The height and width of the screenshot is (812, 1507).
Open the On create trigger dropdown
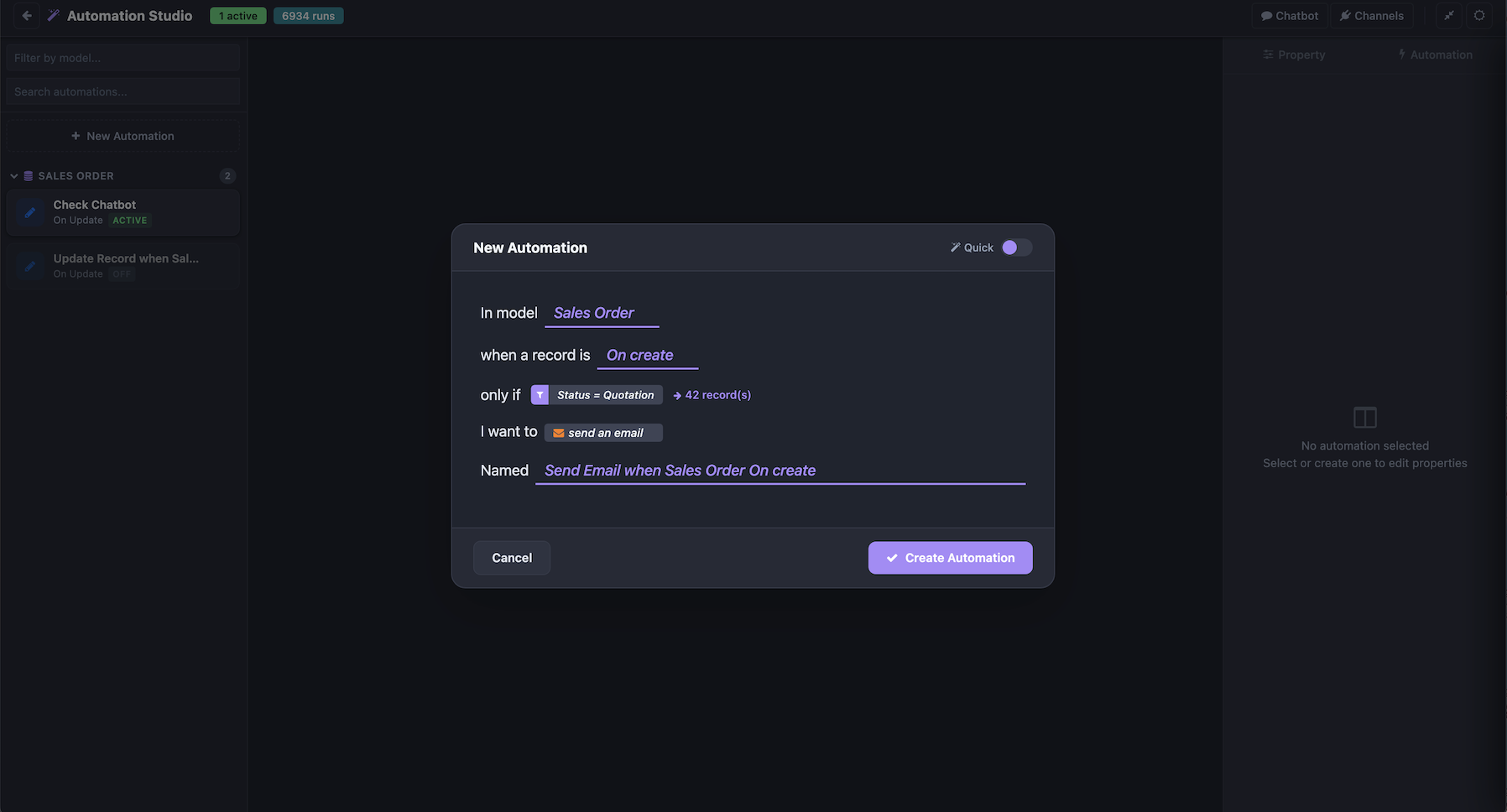pyautogui.click(x=640, y=355)
